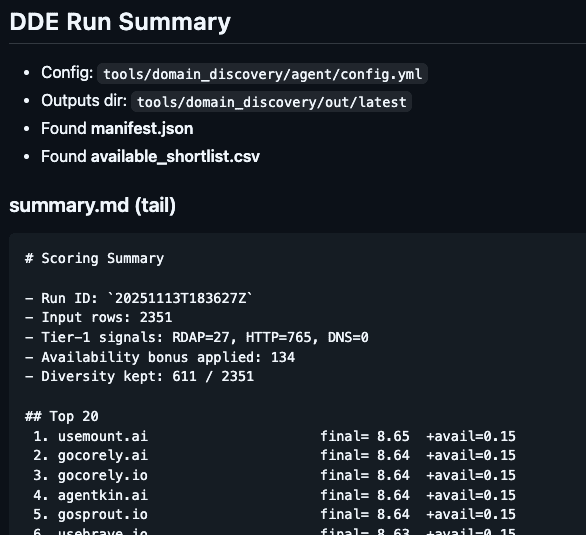Viewport: 586px width, 535px height.
Task: Click the '# Scoring Summary' line
Action: click(x=94, y=259)
